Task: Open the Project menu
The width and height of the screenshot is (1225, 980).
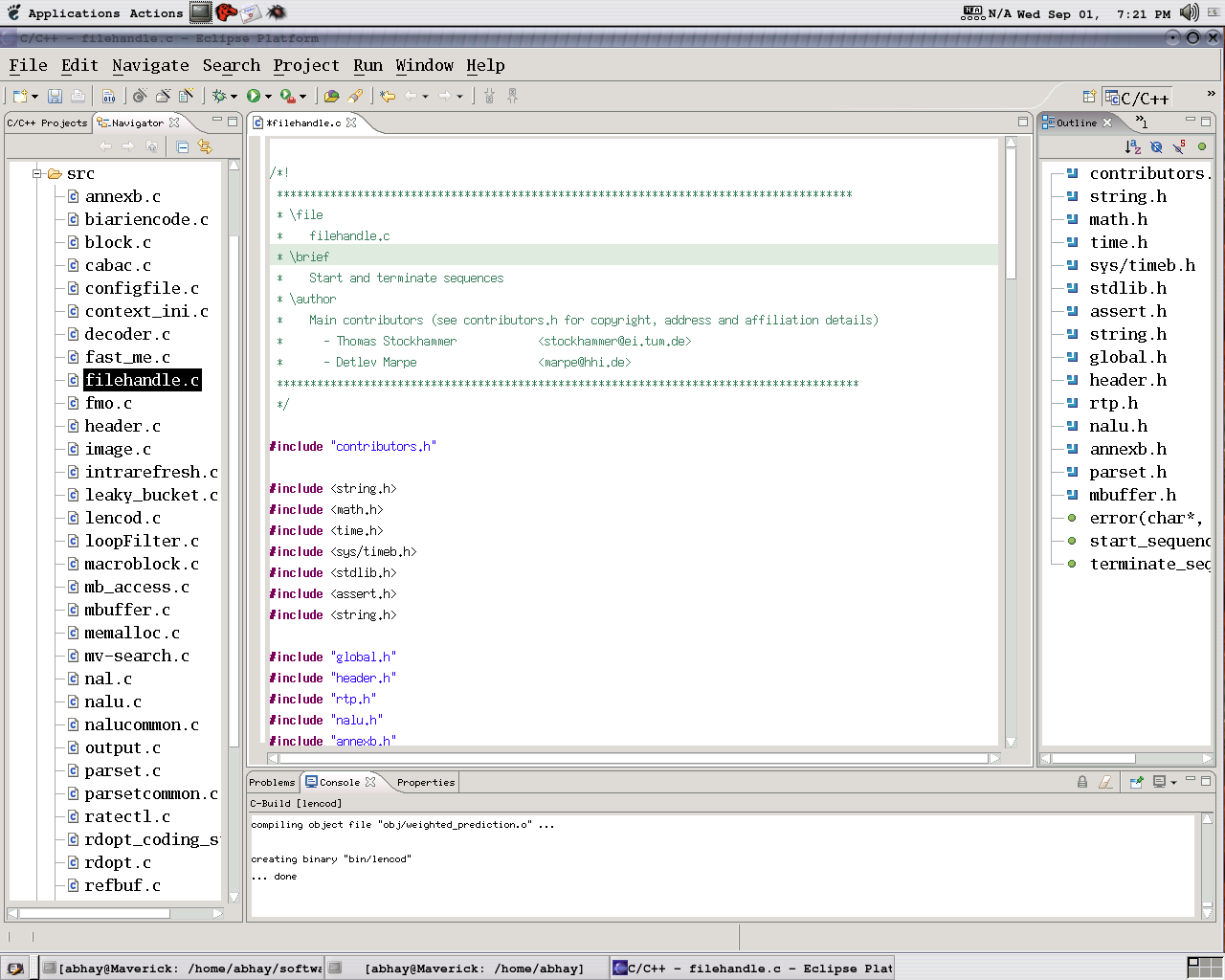Action: (306, 65)
